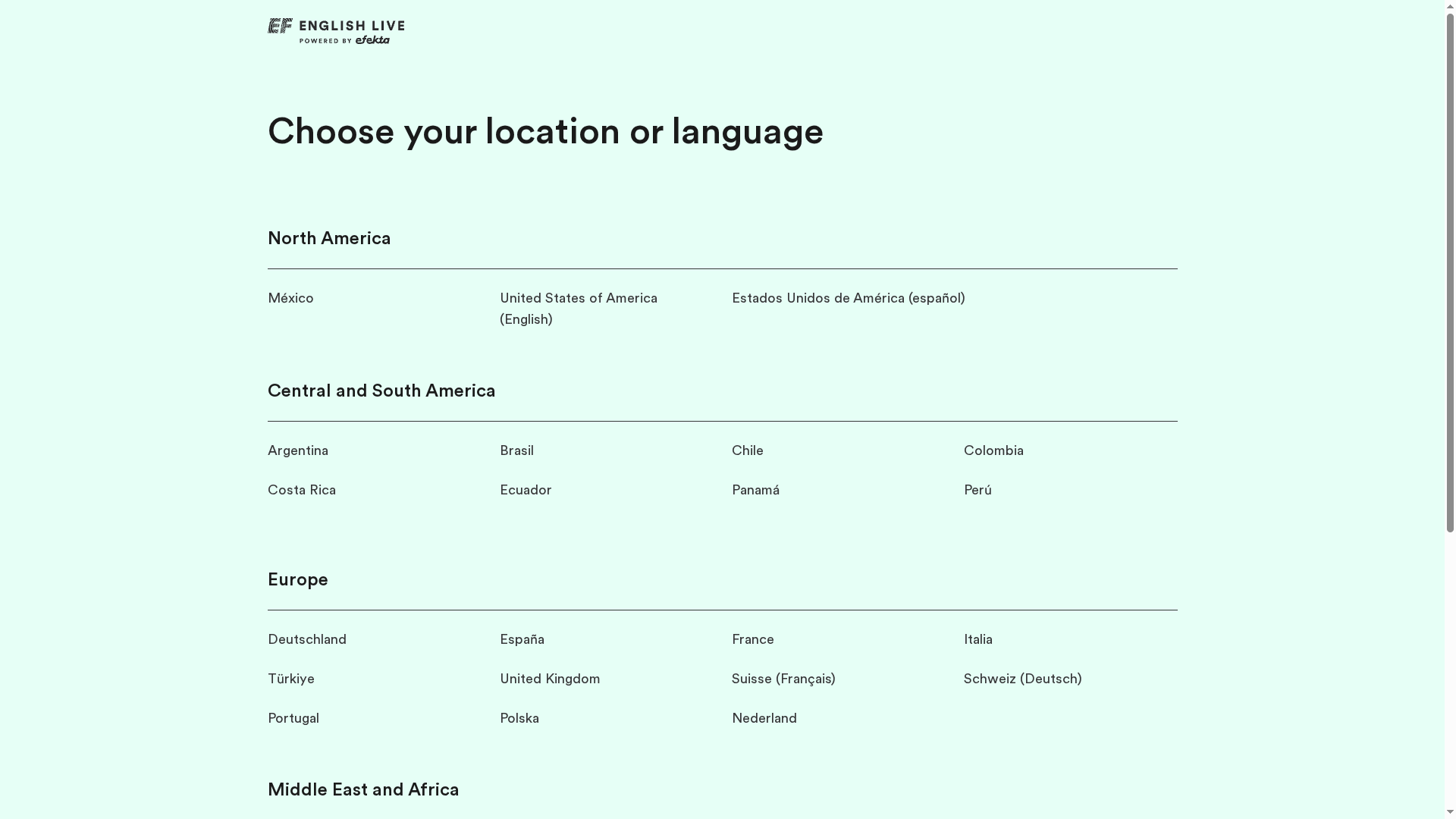Select Estados Unidos de América (español)
The width and height of the screenshot is (1456, 819).
(848, 298)
